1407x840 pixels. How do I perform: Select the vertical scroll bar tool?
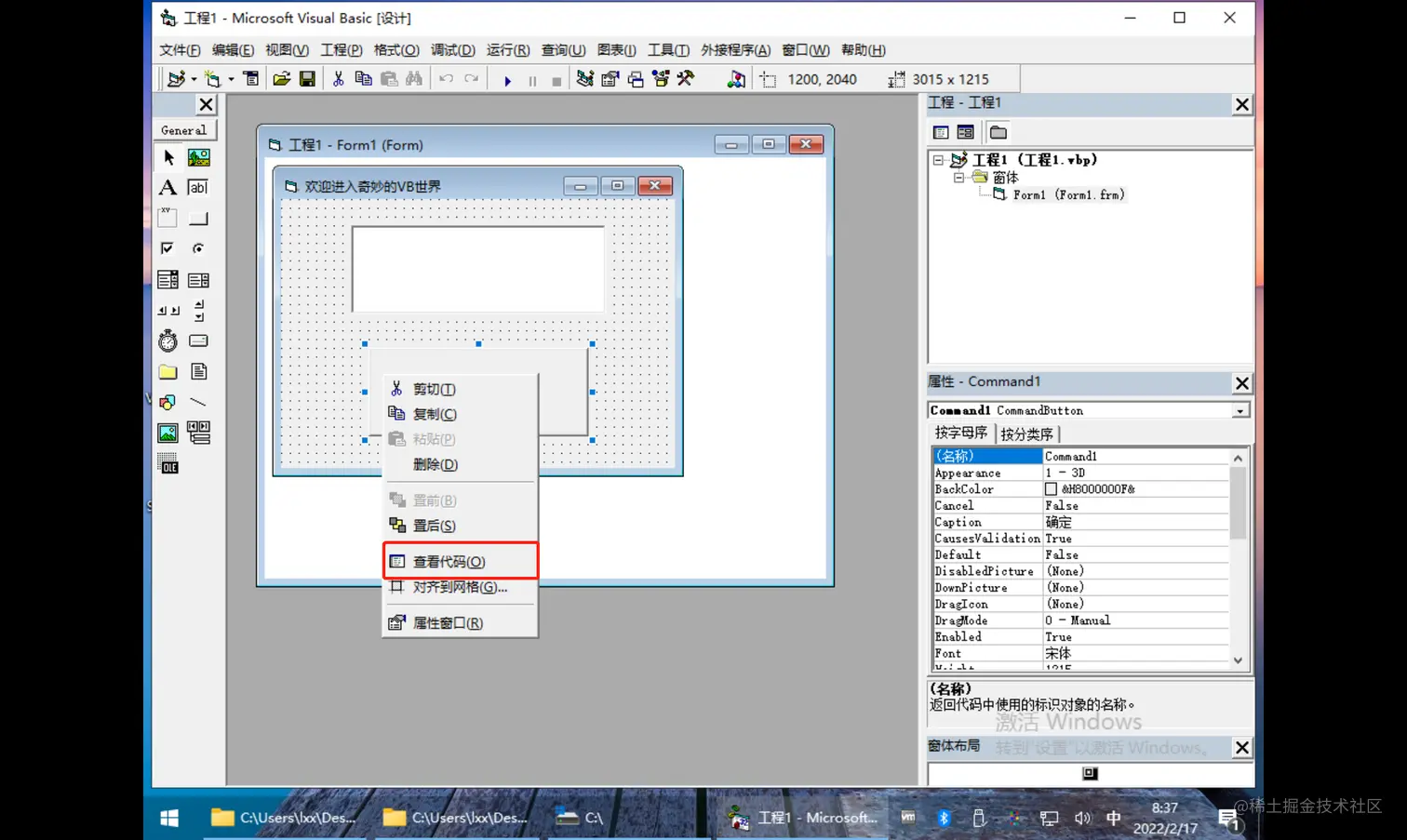198,311
